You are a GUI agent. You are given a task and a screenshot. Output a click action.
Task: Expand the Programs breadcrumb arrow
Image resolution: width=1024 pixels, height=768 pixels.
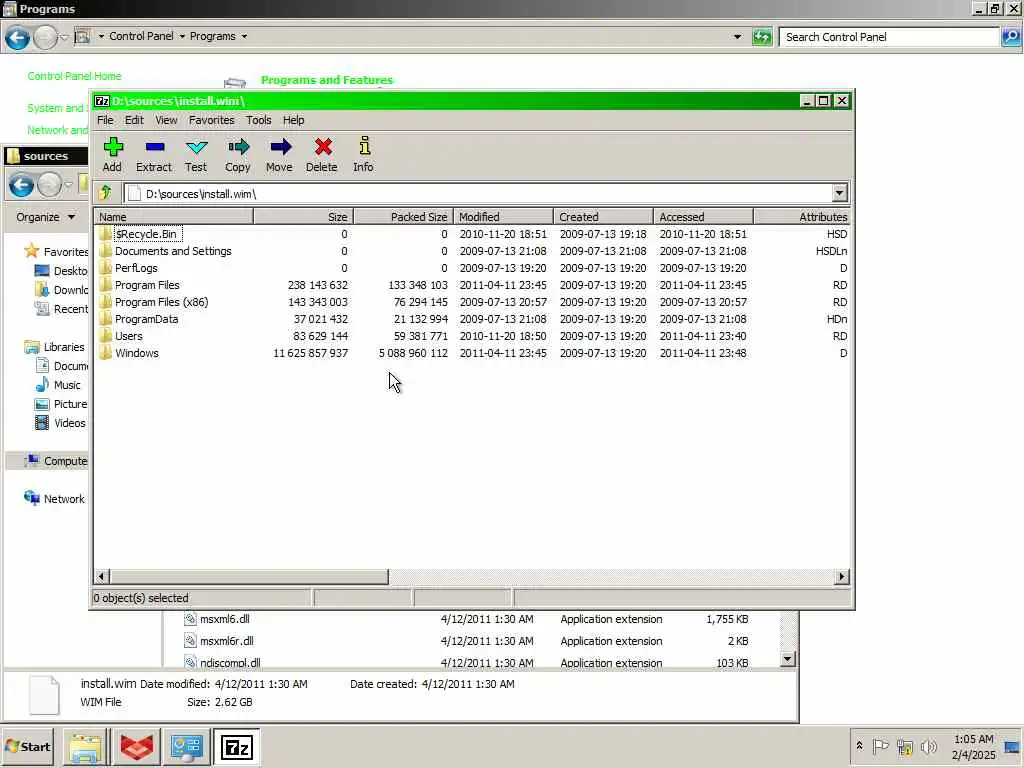[x=244, y=37]
